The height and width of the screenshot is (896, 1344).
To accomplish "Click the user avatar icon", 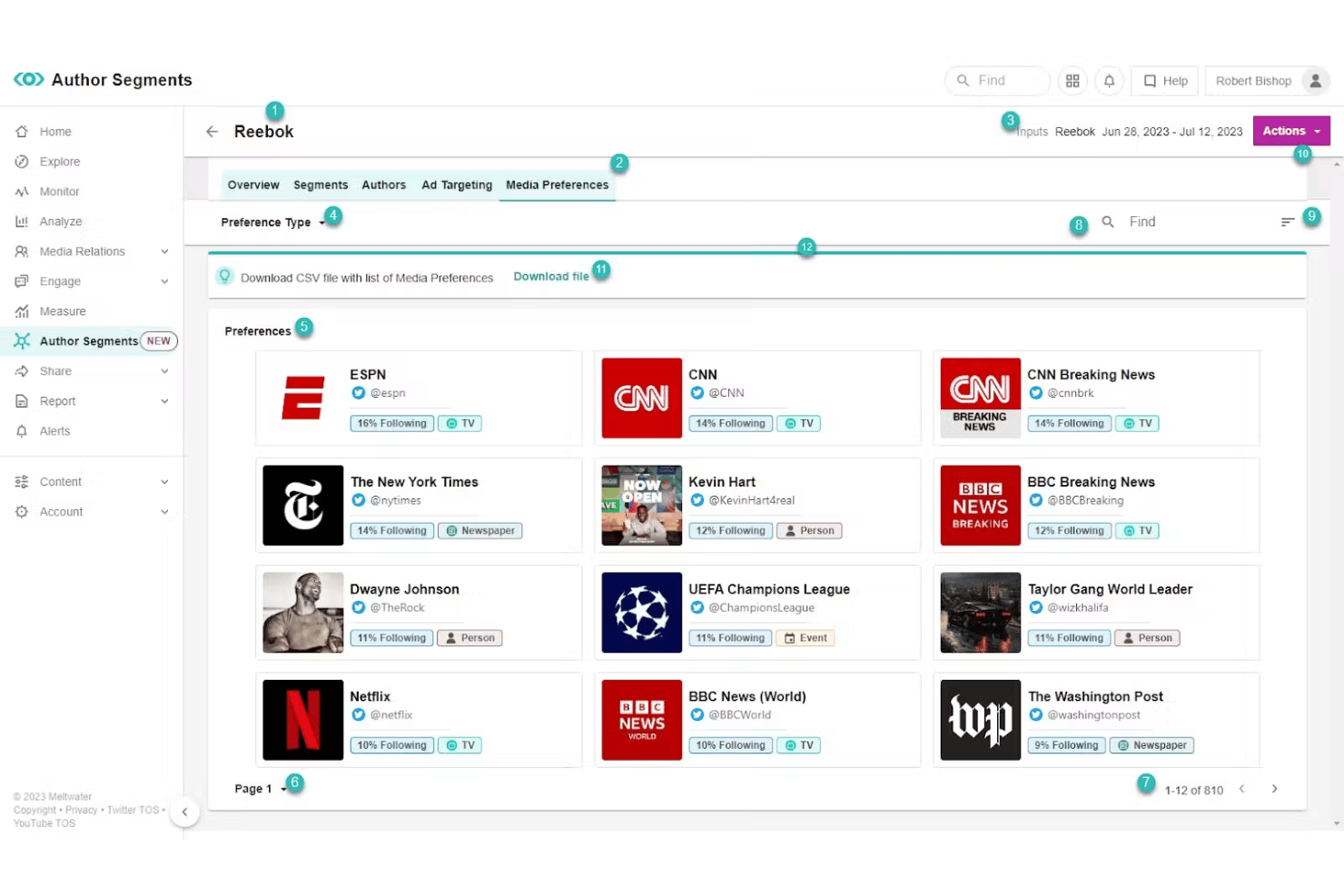I will (1315, 81).
